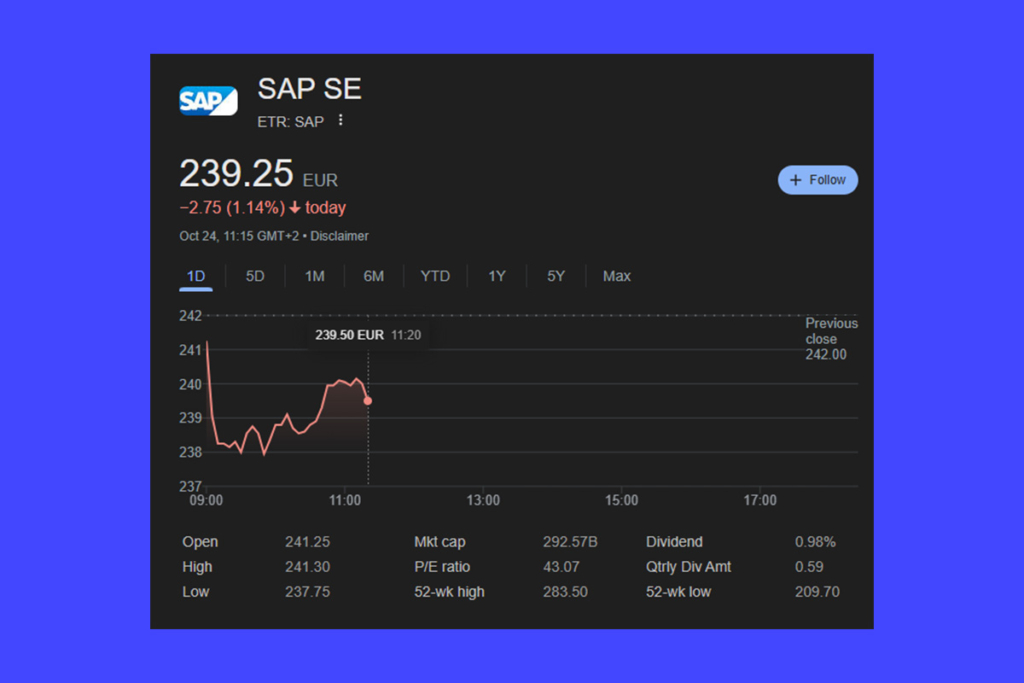This screenshot has width=1024, height=683.
Task: Select the 1Y chart range
Action: 496,276
